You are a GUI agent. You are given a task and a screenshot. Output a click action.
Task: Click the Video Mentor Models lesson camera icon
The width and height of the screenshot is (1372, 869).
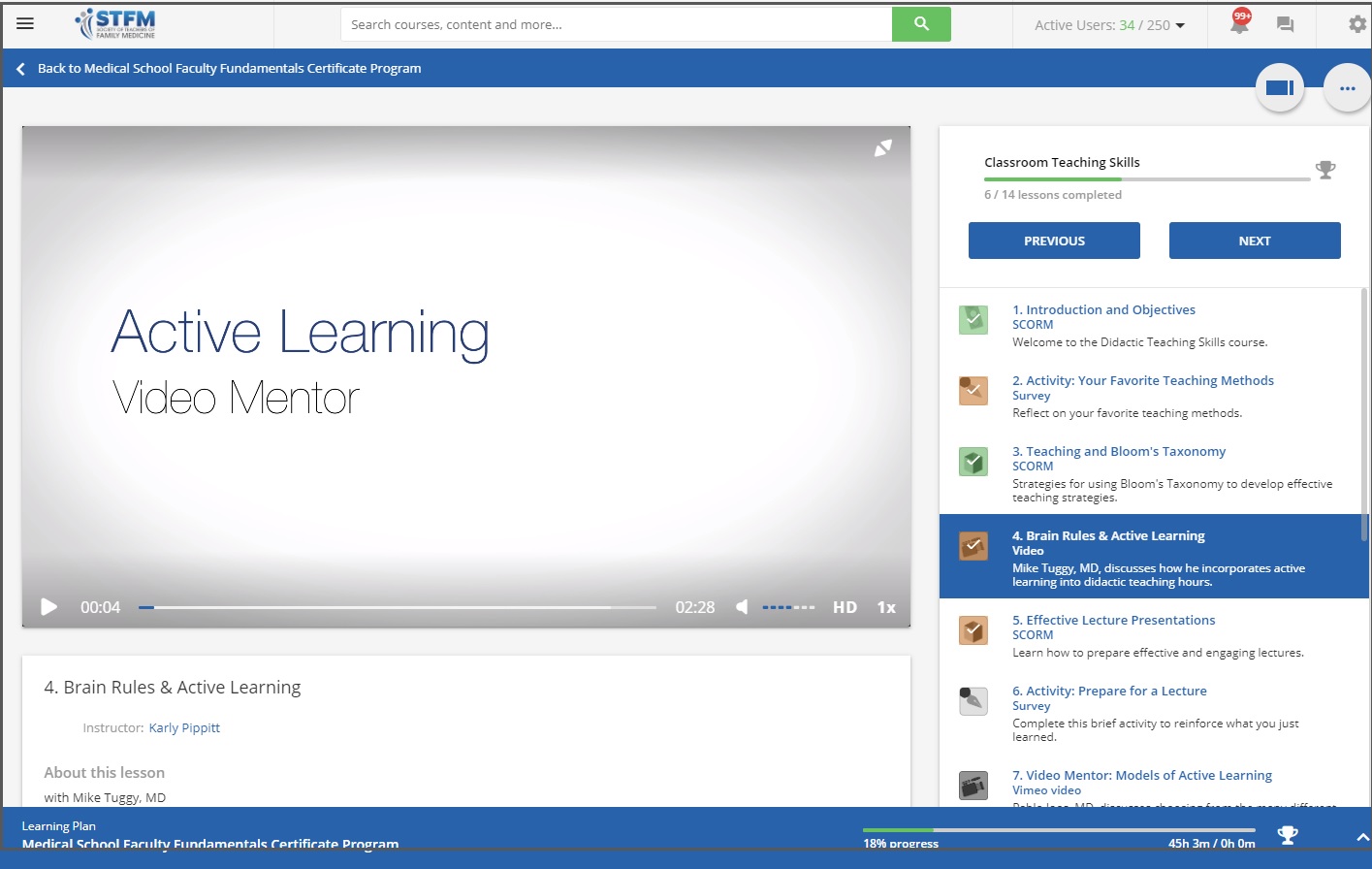[973, 785]
